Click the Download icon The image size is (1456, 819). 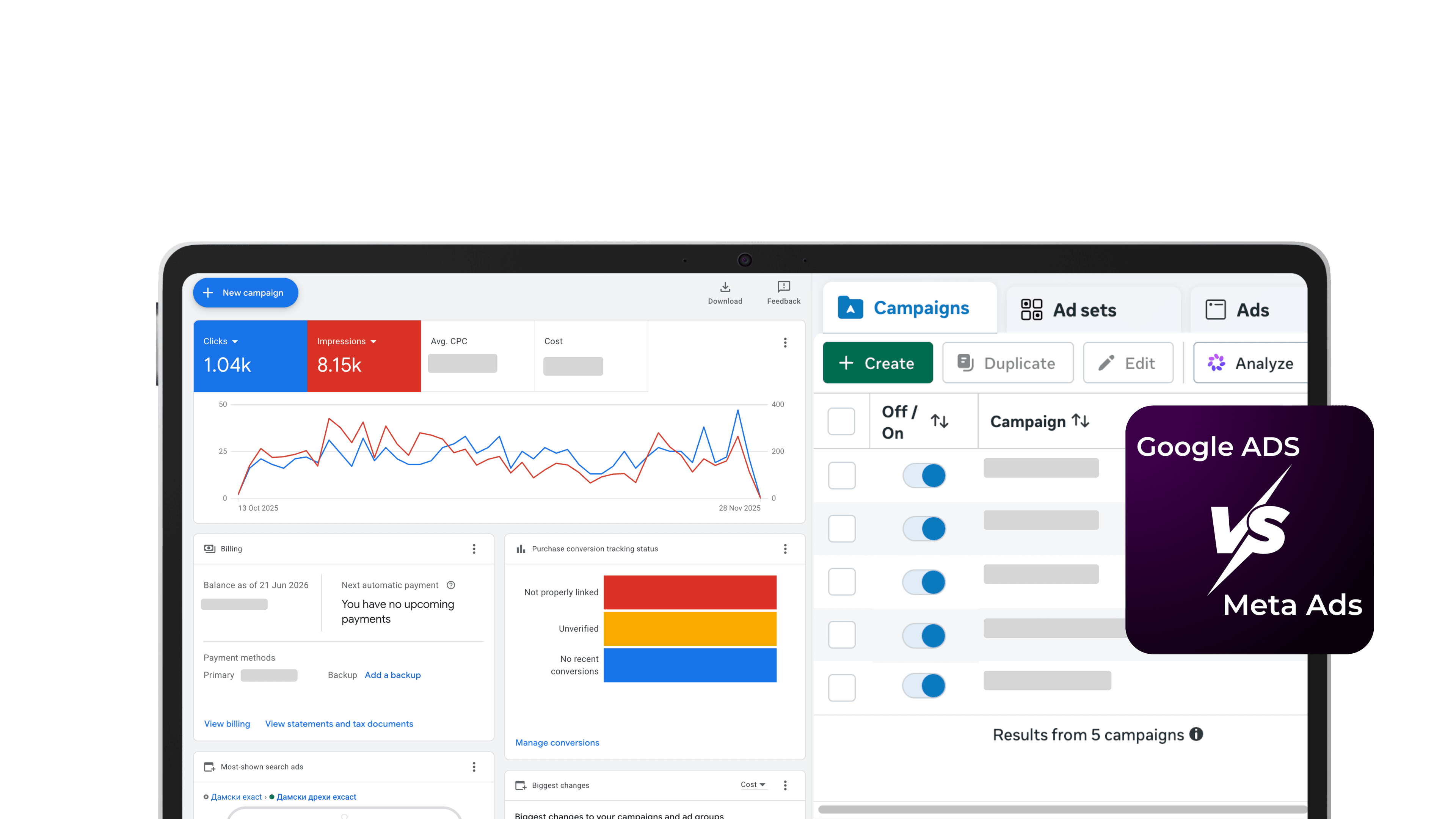point(725,287)
